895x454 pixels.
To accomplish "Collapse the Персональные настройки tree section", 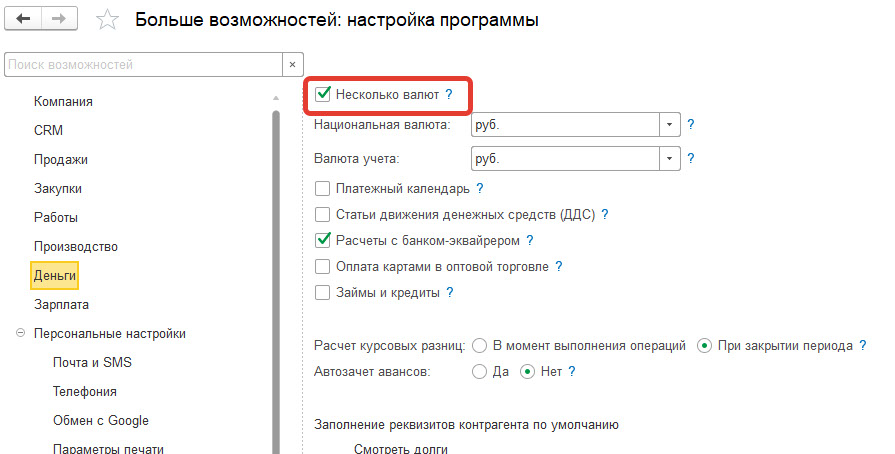I will tap(21, 334).
